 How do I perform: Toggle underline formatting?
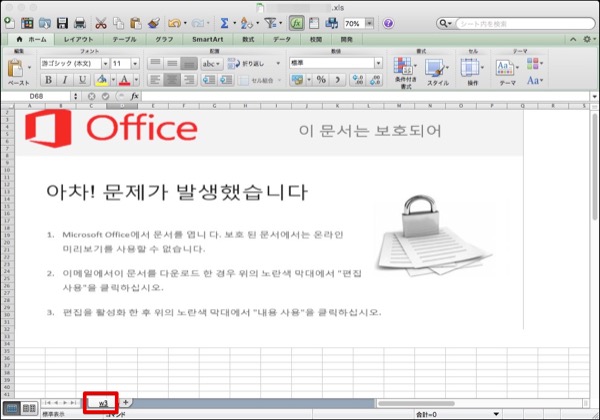pyautogui.click(x=82, y=80)
